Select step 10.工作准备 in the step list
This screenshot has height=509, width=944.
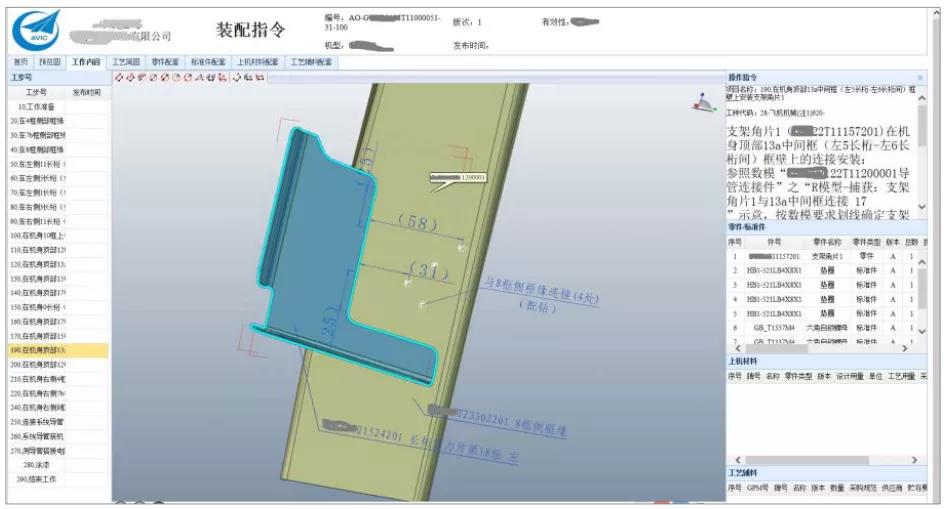pos(36,106)
